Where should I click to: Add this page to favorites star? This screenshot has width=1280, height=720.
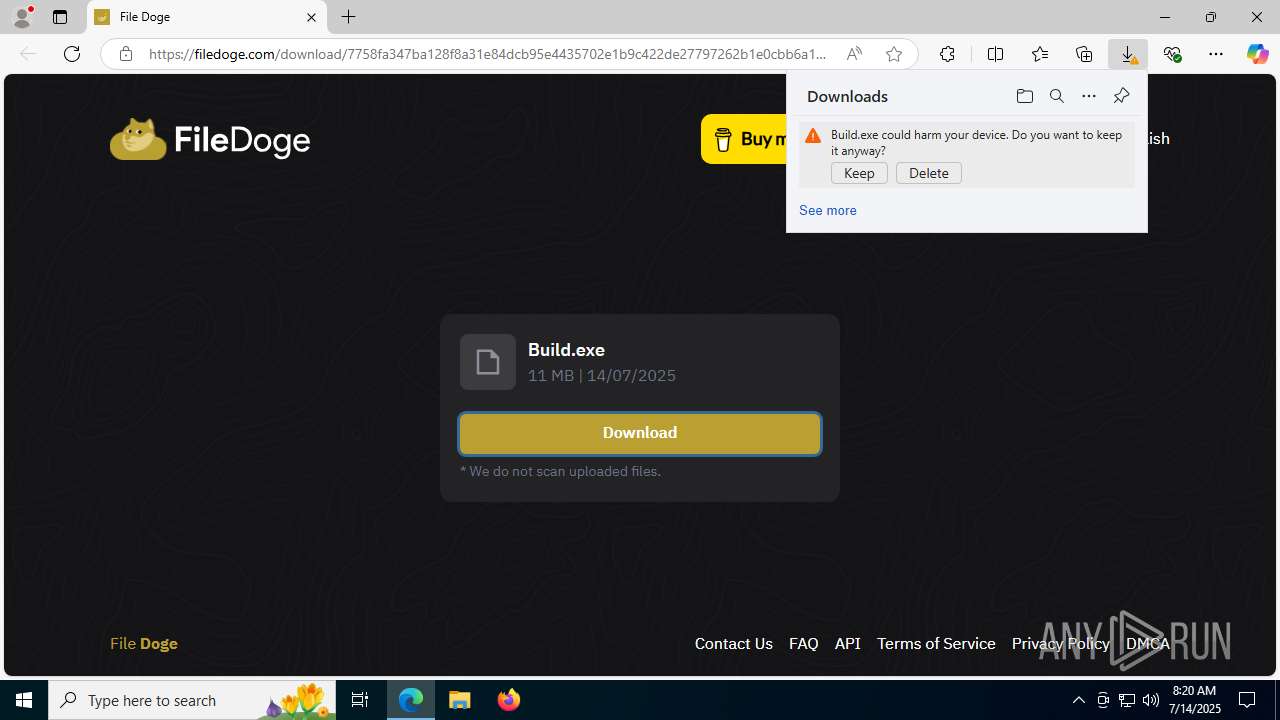(894, 54)
